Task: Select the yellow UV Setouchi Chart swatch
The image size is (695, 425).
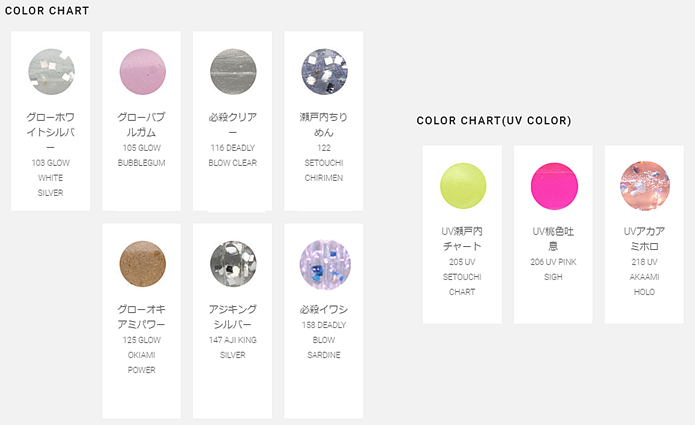Action: (462, 185)
